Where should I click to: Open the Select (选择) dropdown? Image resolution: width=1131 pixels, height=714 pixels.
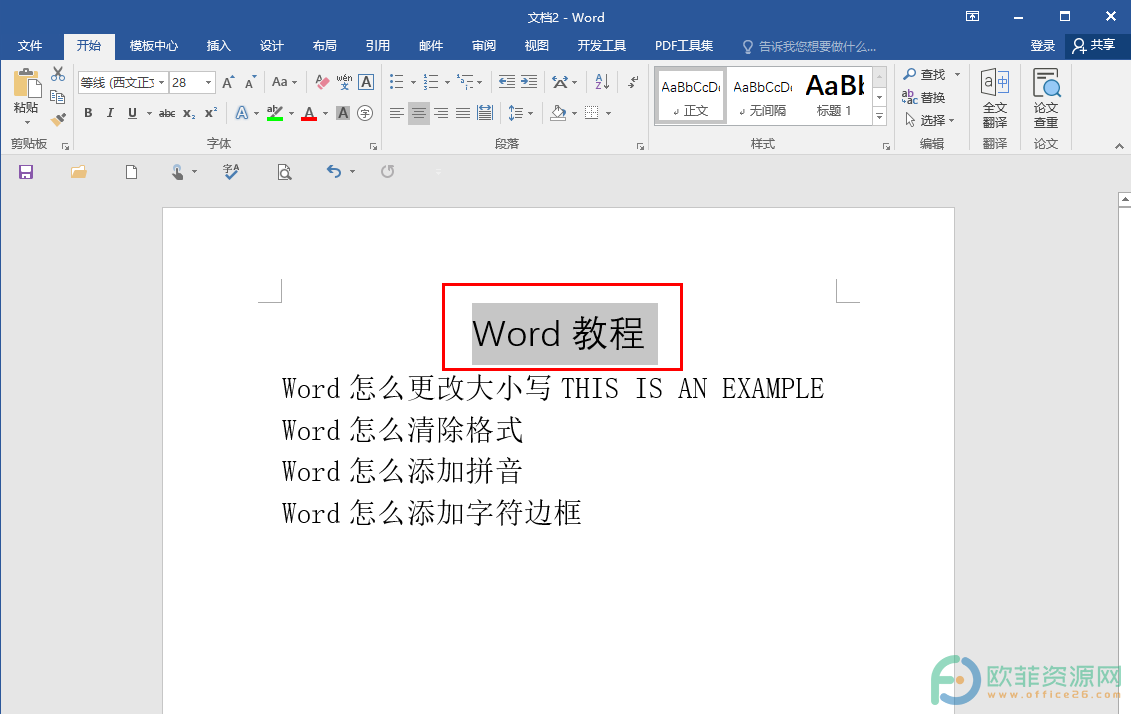point(930,120)
